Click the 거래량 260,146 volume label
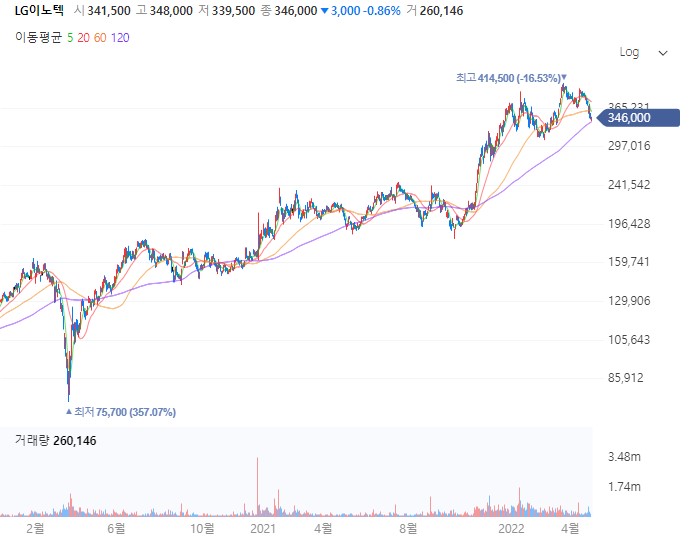Screen dimensions: 690x540 point(55,441)
